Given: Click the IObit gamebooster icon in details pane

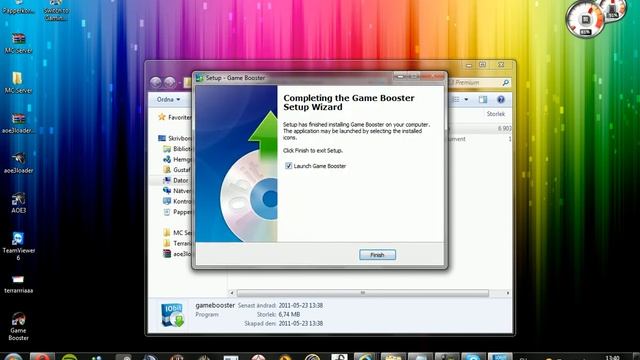Looking at the screenshot, I should [x=172, y=315].
